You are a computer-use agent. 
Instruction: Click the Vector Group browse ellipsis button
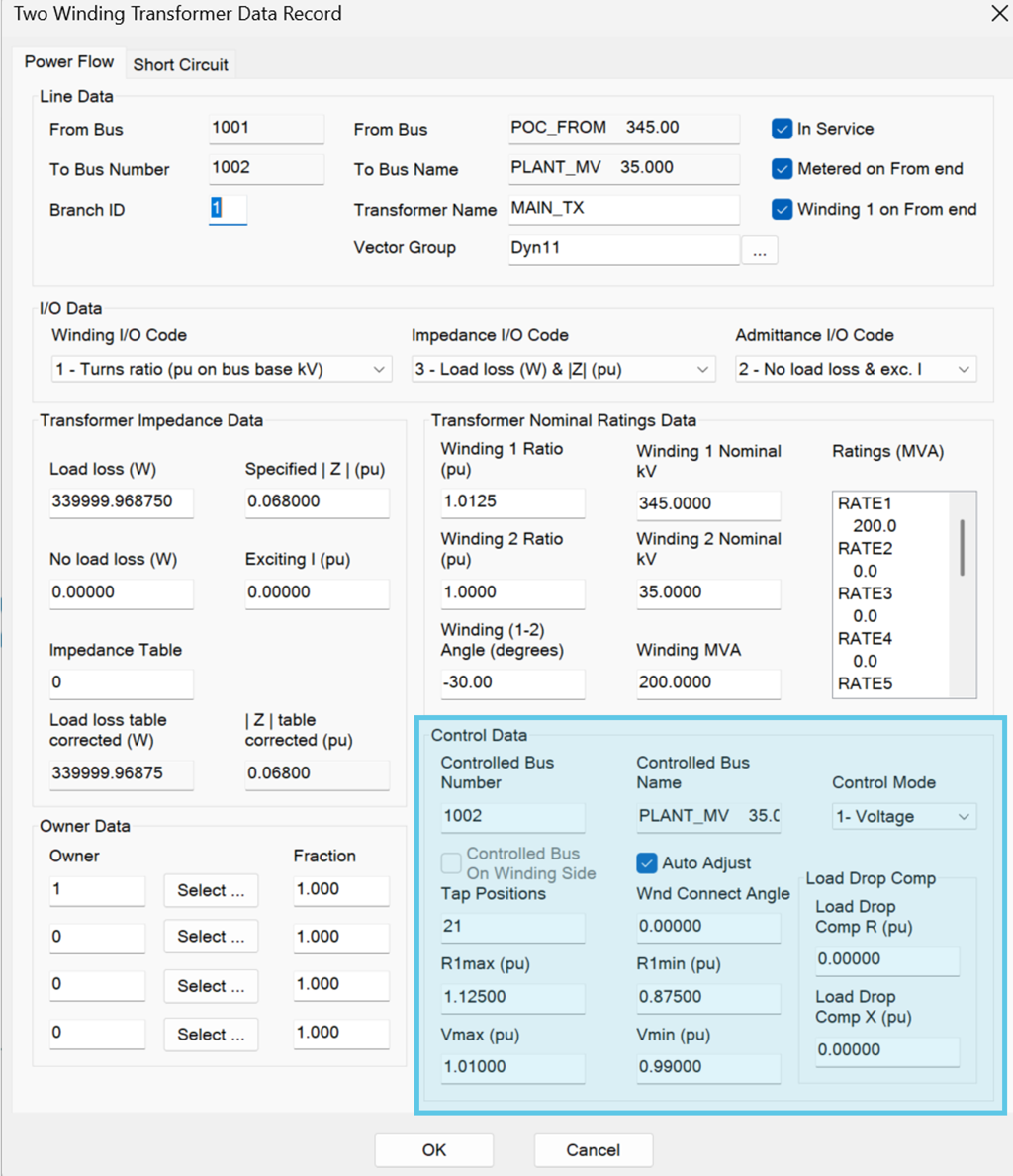click(x=760, y=250)
